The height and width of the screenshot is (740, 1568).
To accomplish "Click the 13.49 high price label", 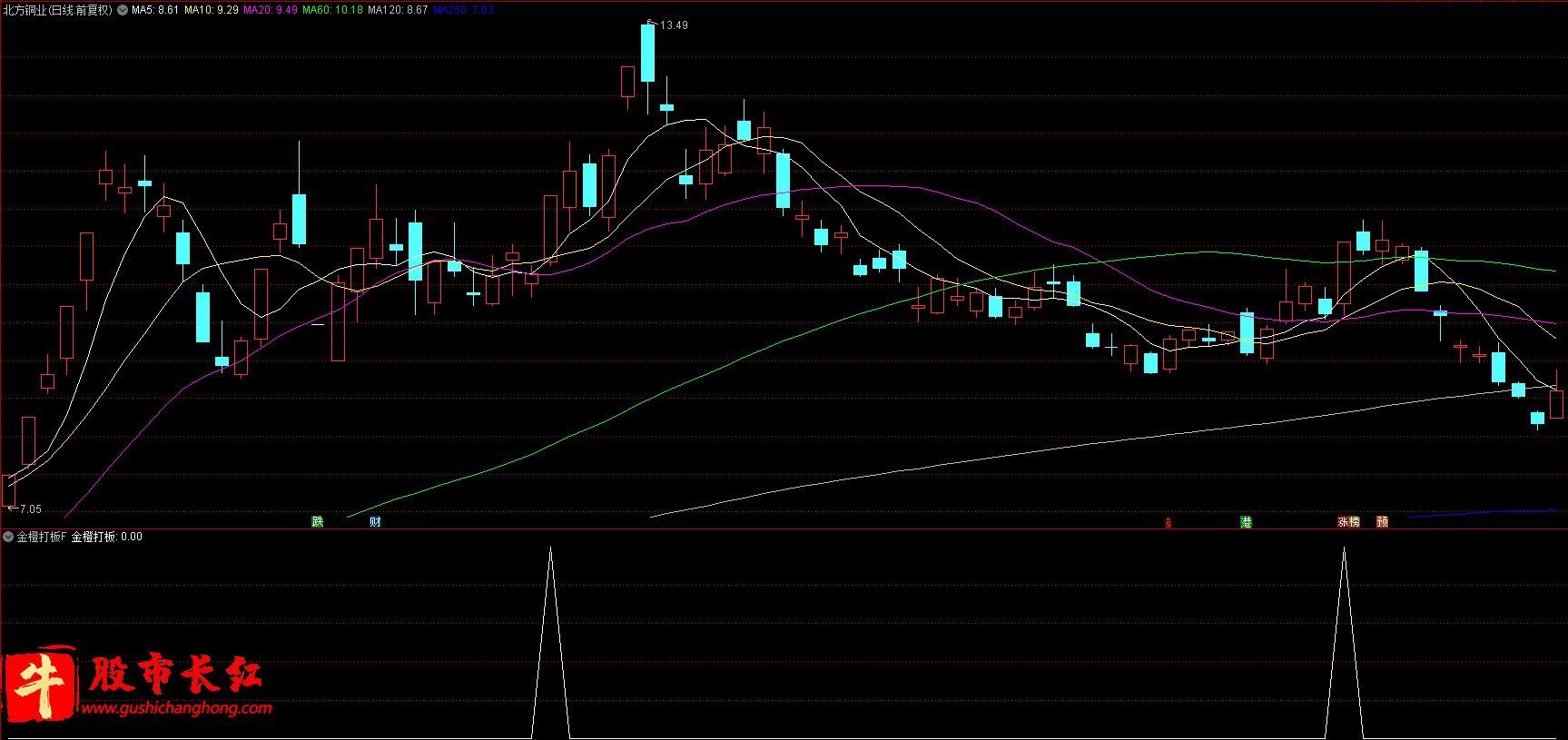I will [674, 25].
